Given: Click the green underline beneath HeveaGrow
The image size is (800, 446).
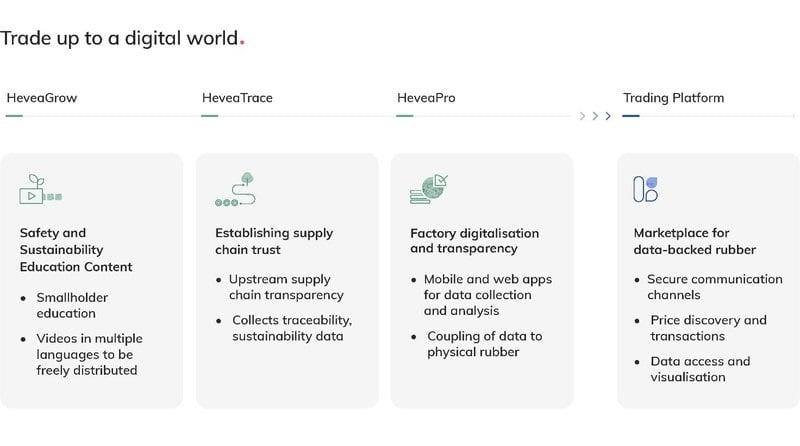Looking at the screenshot, I should click(x=14, y=116).
